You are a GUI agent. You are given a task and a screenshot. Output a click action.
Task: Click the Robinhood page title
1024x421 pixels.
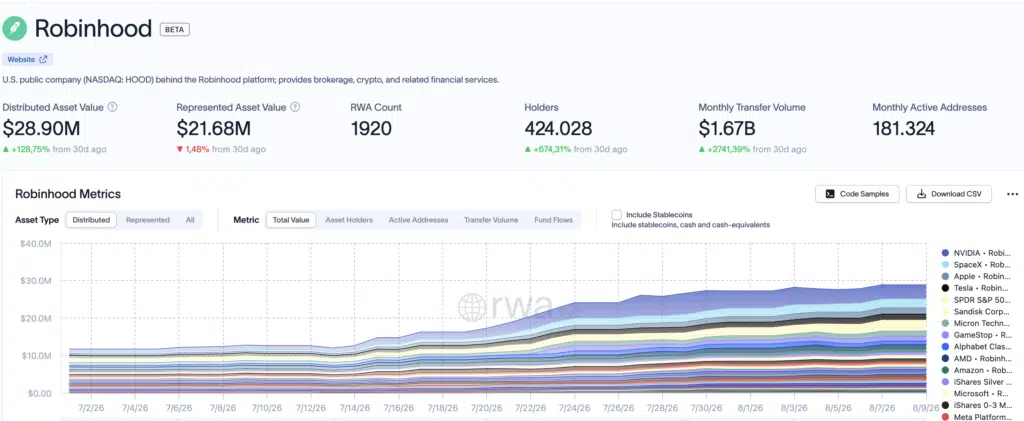click(x=93, y=29)
